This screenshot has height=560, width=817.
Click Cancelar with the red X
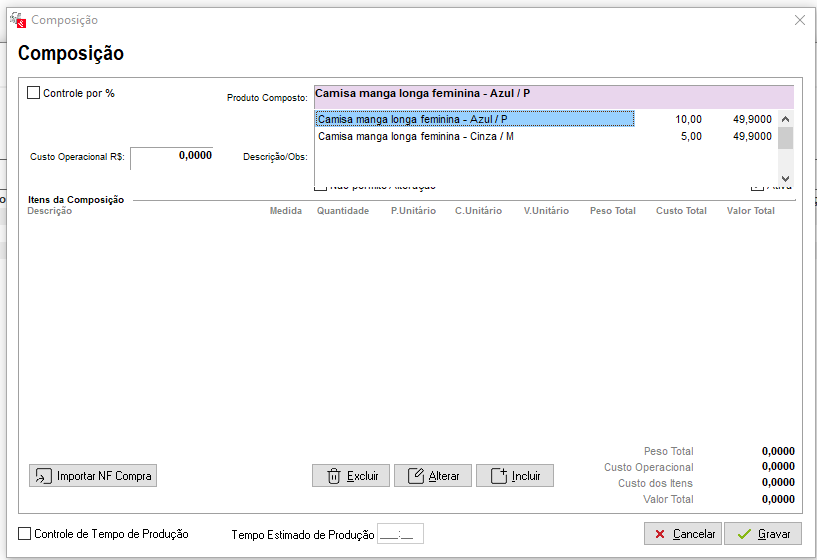coord(683,534)
